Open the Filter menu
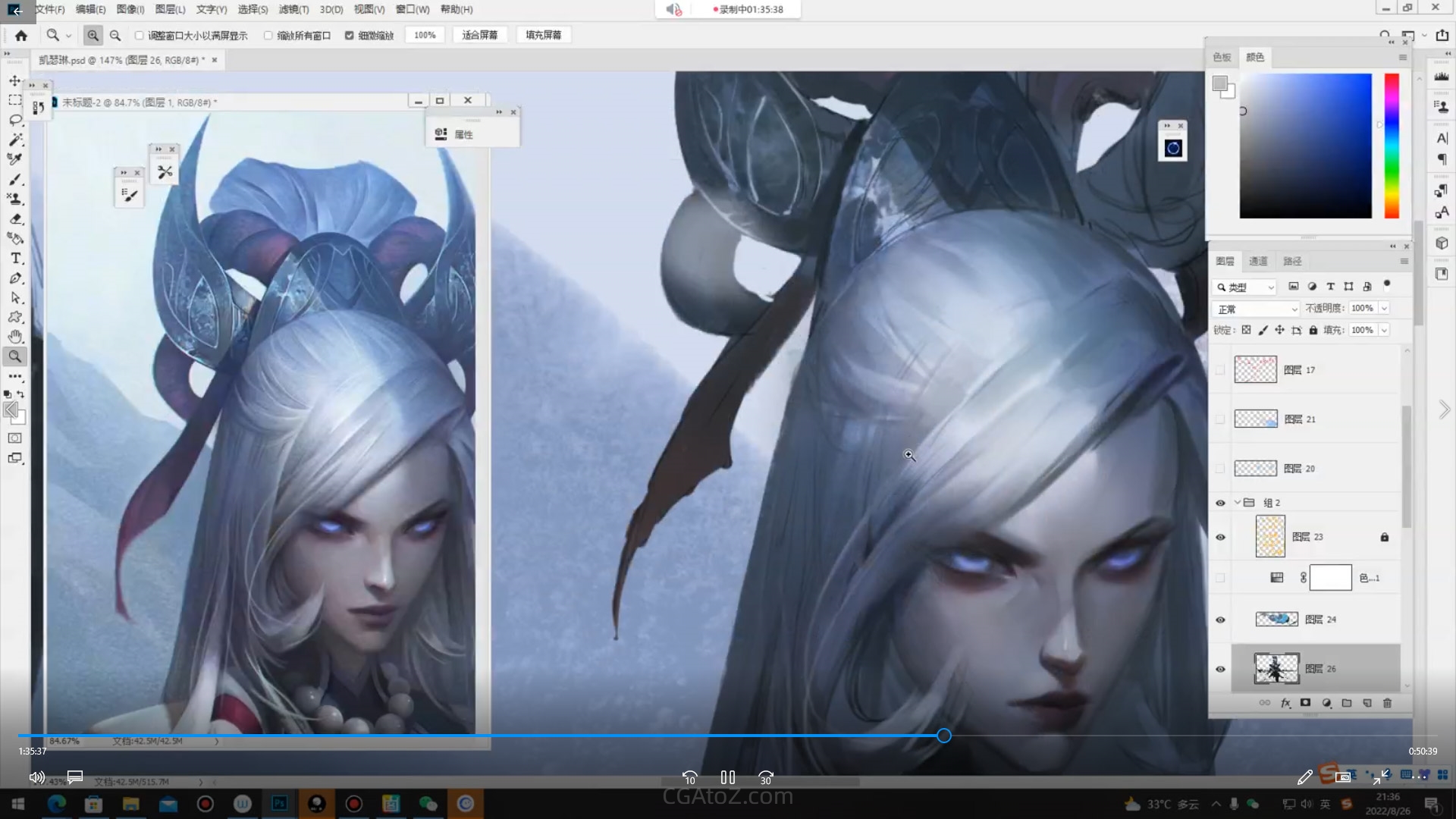Screen dimensions: 1456x819 (x=293, y=9)
